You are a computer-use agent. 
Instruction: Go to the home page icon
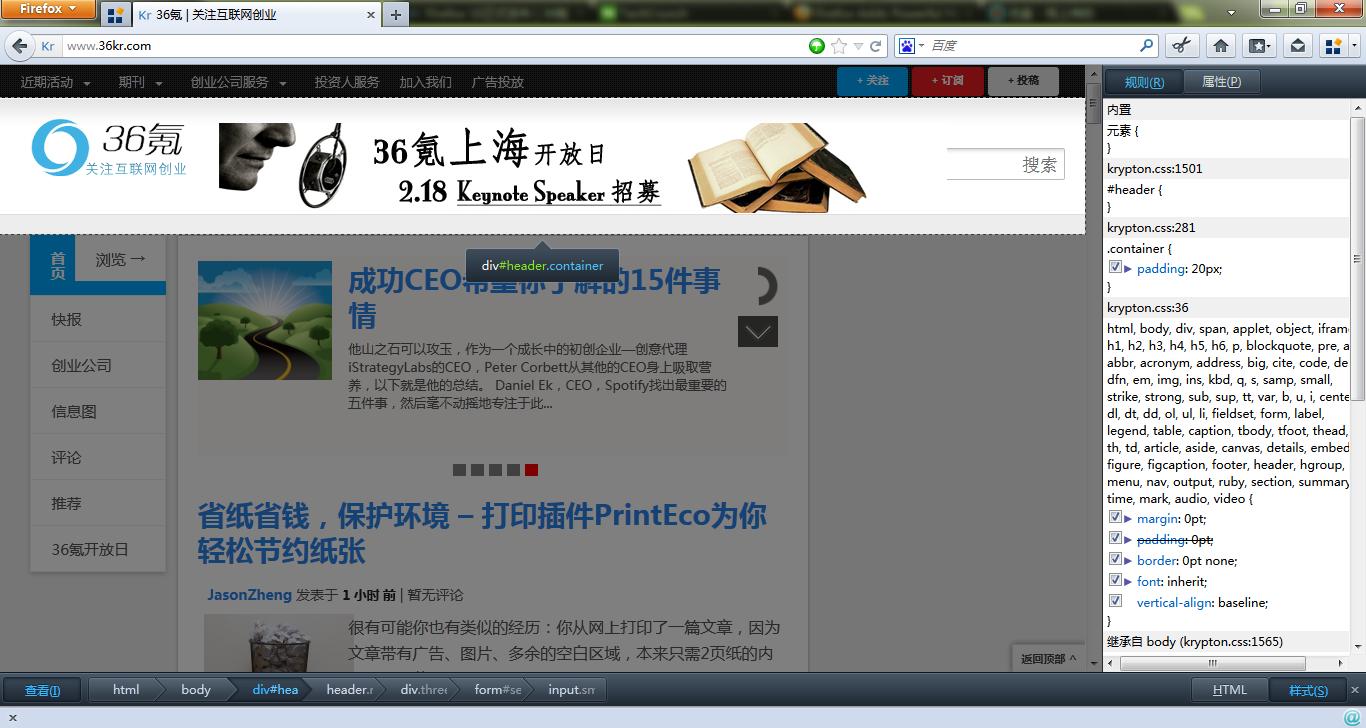[1221, 46]
